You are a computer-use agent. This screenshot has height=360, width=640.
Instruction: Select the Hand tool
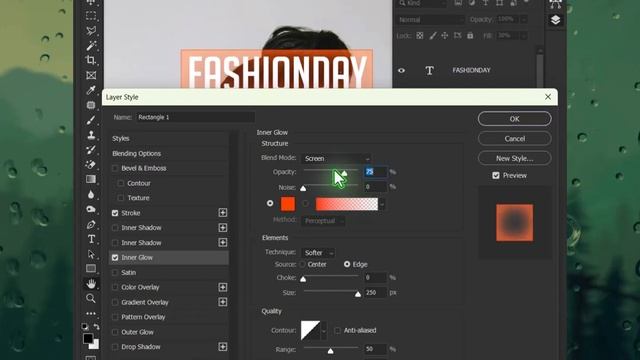(x=91, y=283)
